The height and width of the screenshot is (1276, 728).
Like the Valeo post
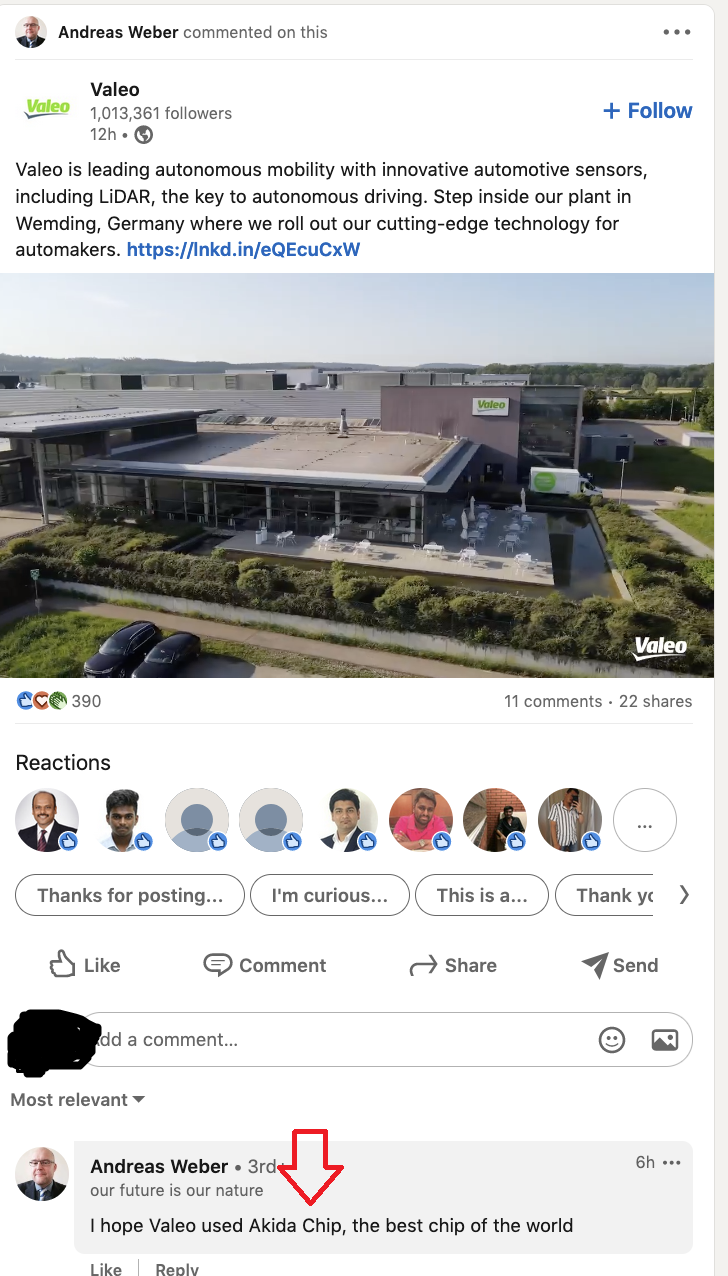(85, 965)
